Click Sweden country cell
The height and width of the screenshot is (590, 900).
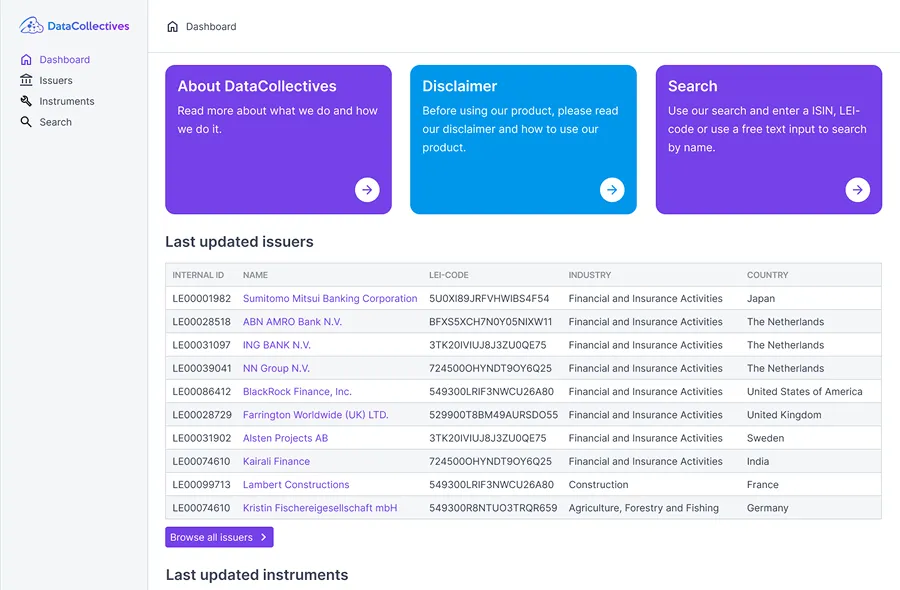tap(765, 438)
